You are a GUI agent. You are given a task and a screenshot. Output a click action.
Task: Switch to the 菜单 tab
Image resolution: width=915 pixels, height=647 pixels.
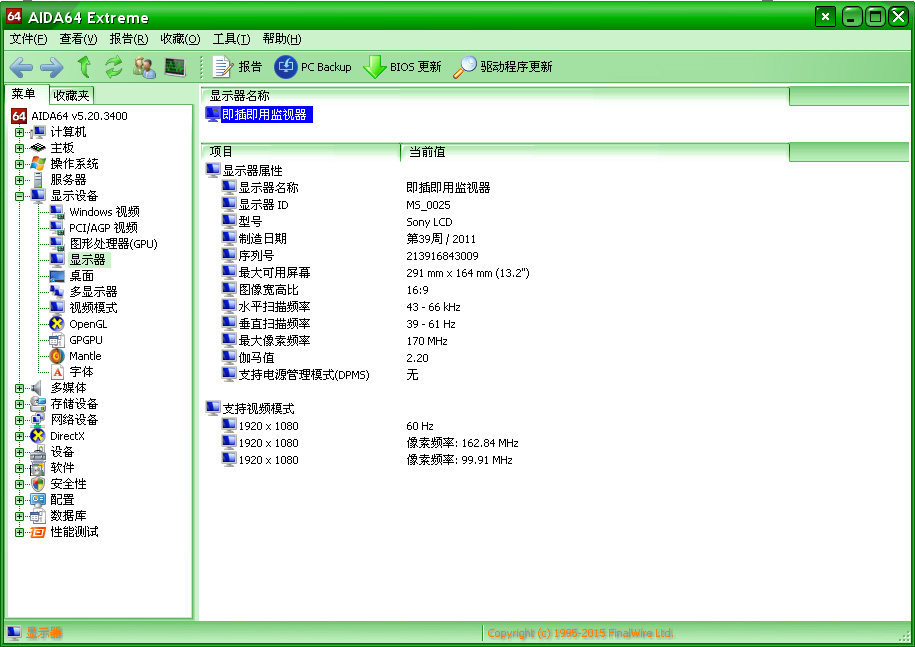tap(23, 94)
